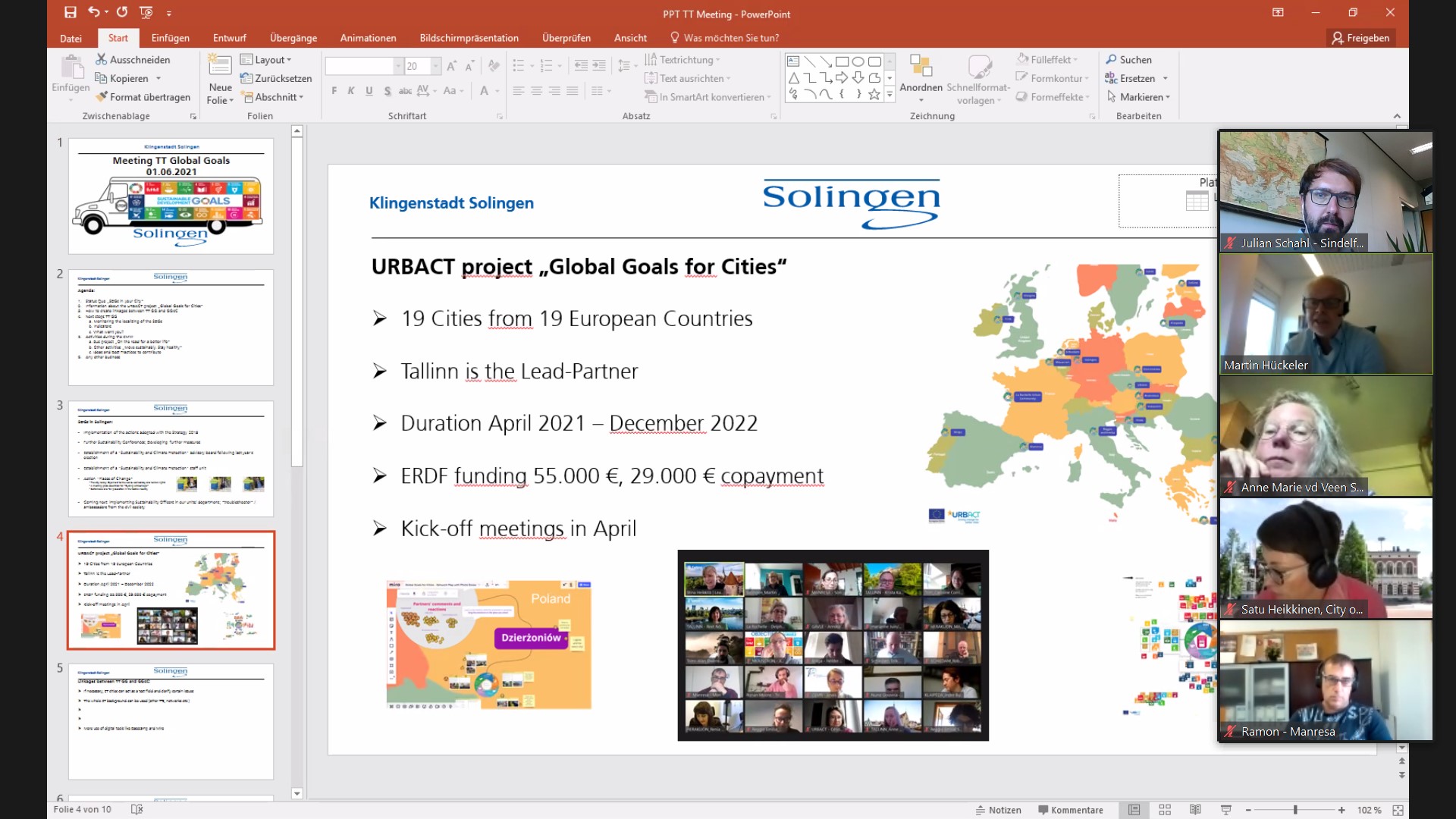Click the zoom slider handle
The width and height of the screenshot is (1456, 819).
click(1295, 810)
